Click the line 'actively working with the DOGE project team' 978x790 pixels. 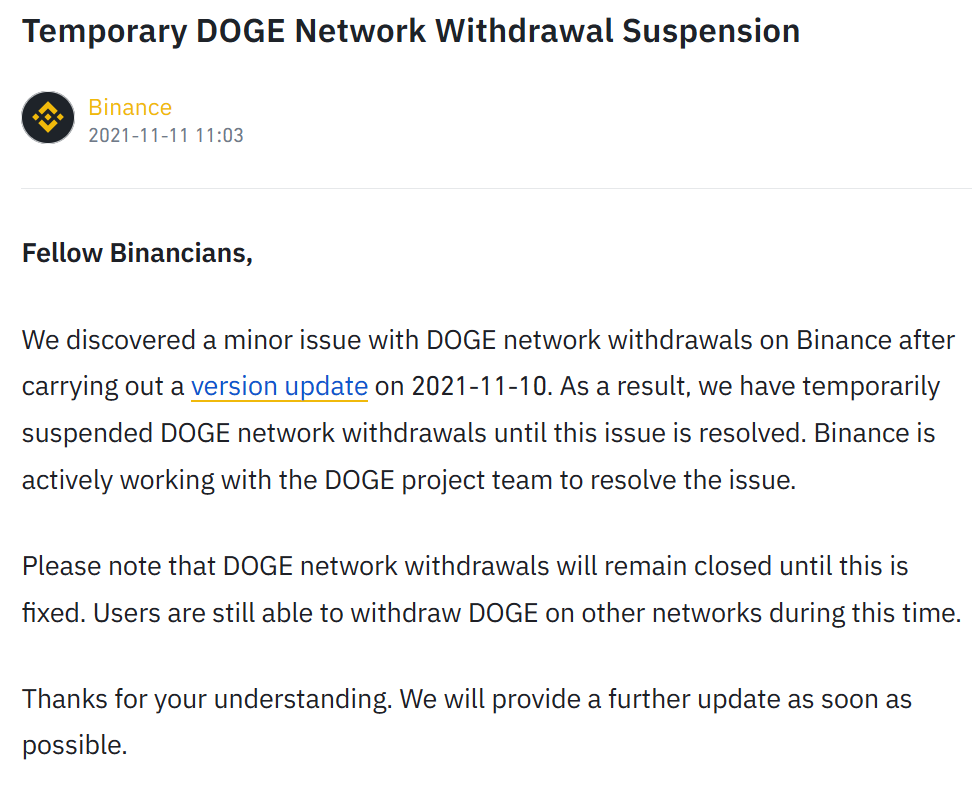(x=409, y=480)
